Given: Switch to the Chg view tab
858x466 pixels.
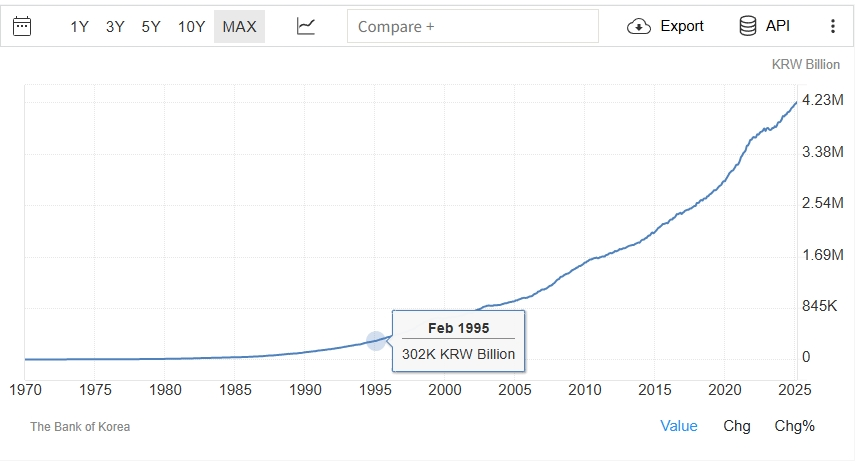Looking at the screenshot, I should click(x=737, y=426).
